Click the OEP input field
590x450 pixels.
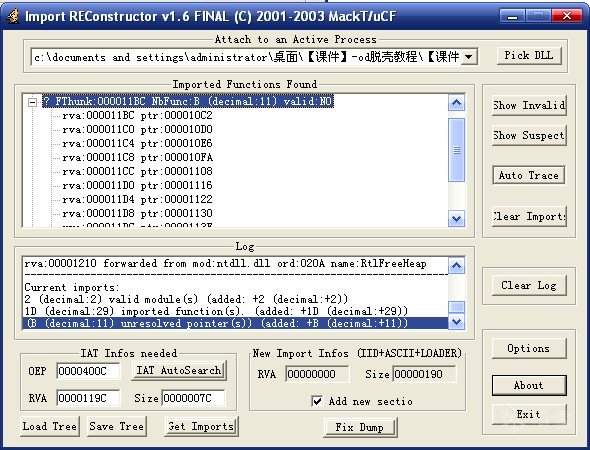click(x=88, y=371)
